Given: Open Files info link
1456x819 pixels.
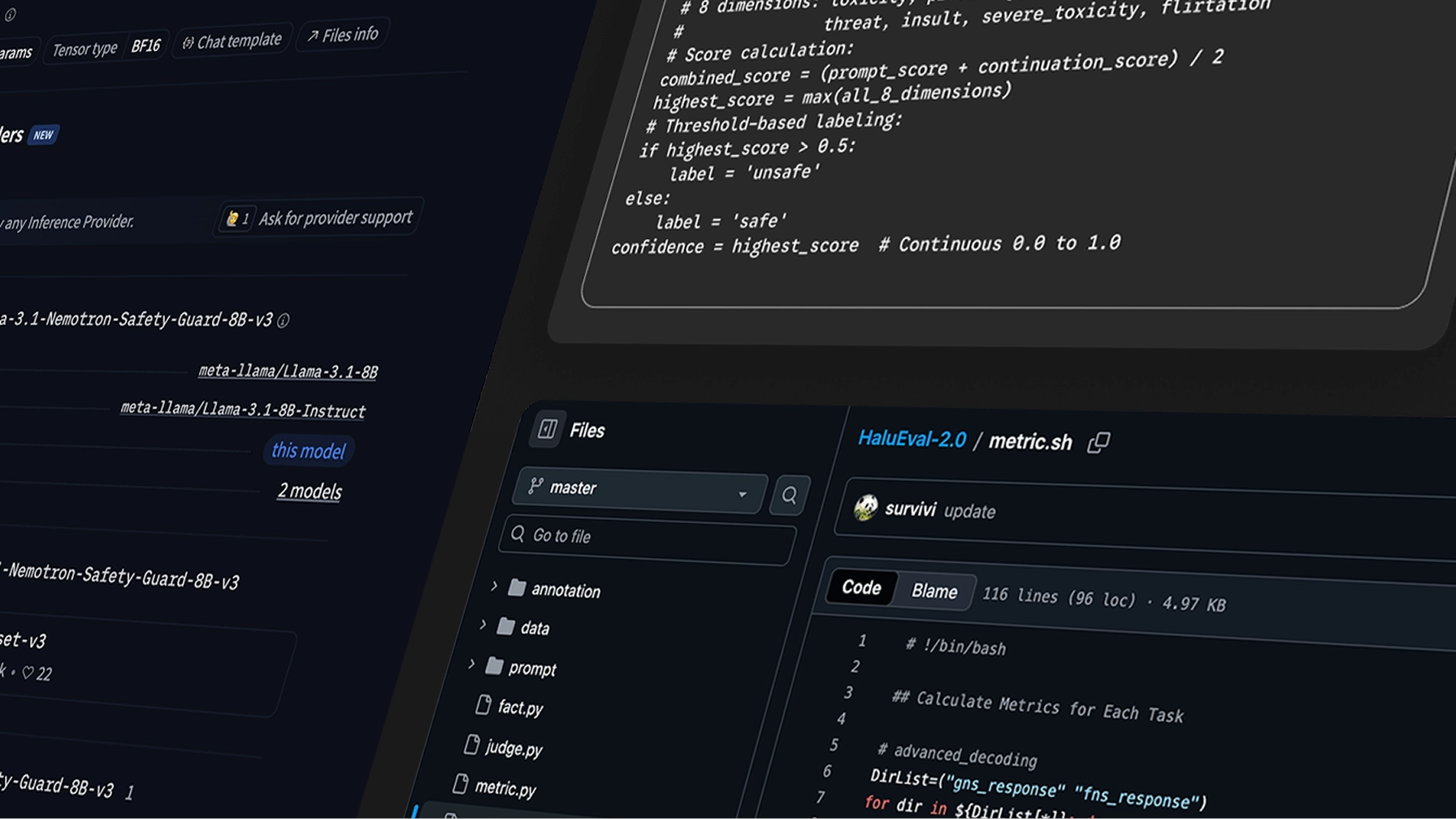Looking at the screenshot, I should 342,35.
